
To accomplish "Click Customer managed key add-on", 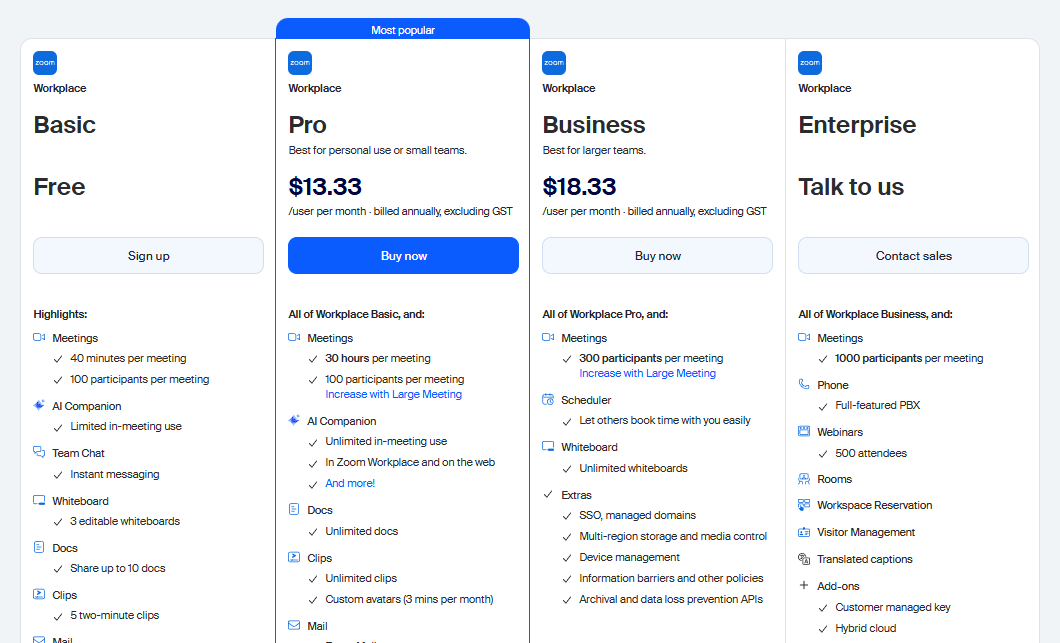I will (x=893, y=608).
